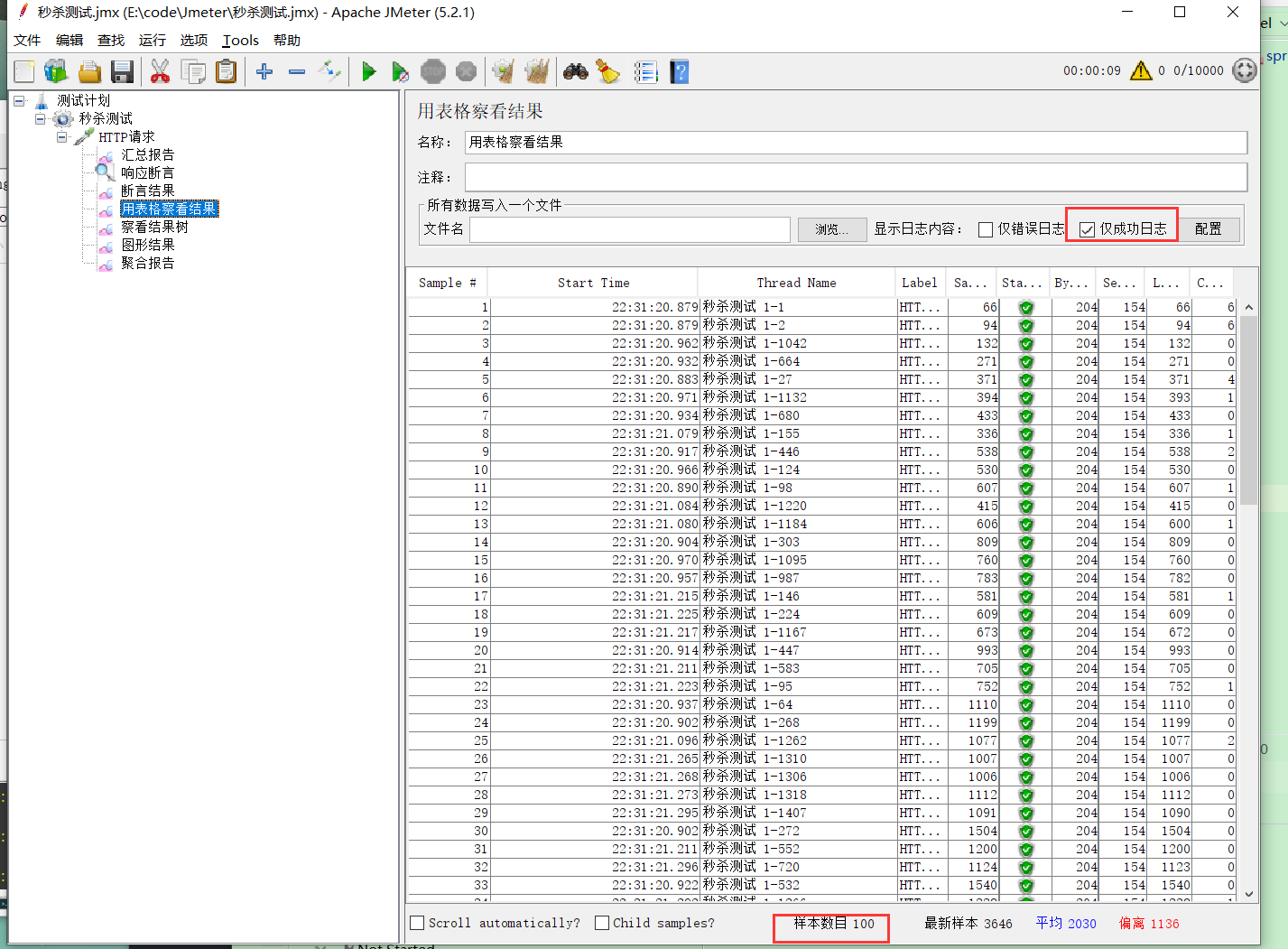Collapse the 秒杀测试 thread group node
This screenshot has height=949, width=1288.
point(41,118)
